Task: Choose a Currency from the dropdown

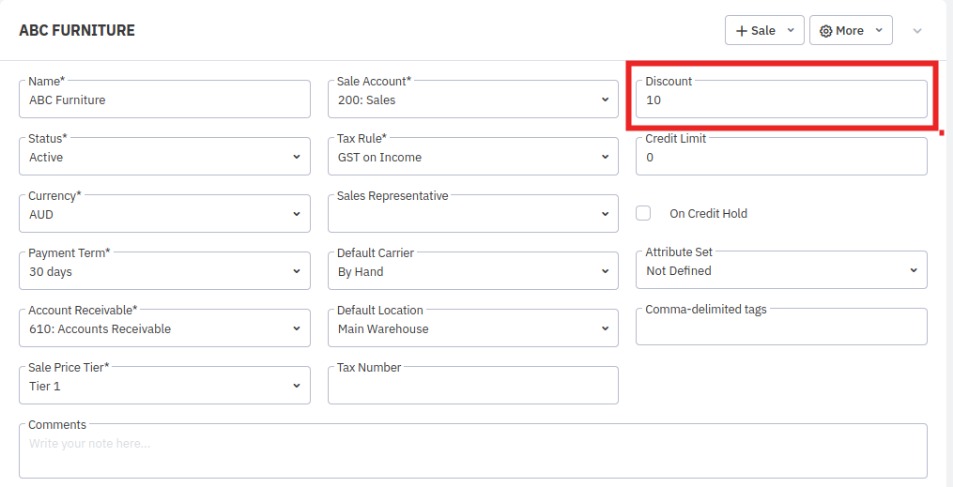Action: [164, 214]
